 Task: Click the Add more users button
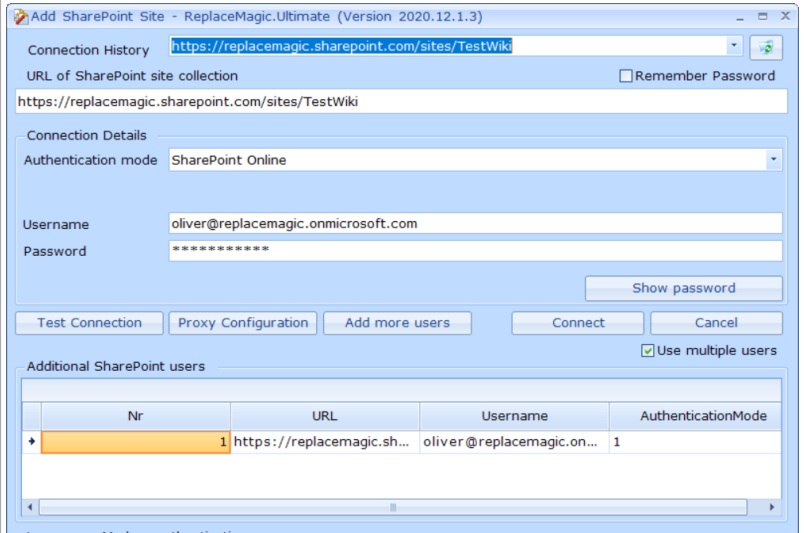click(x=397, y=323)
